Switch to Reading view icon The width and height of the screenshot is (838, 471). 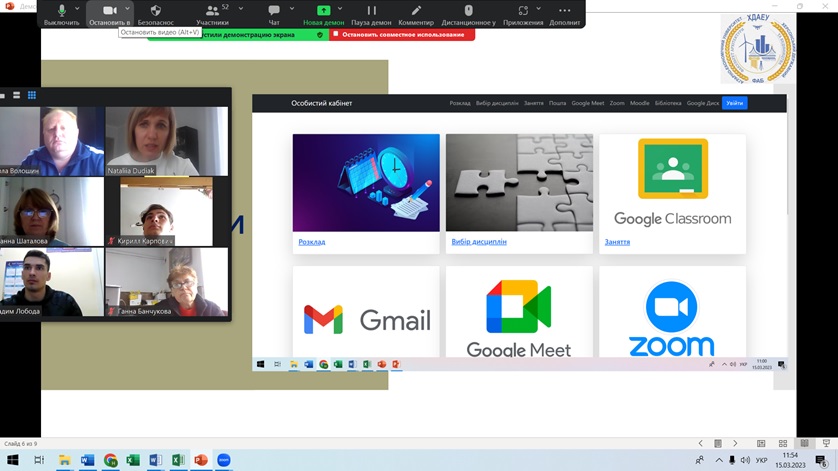[x=804, y=443]
